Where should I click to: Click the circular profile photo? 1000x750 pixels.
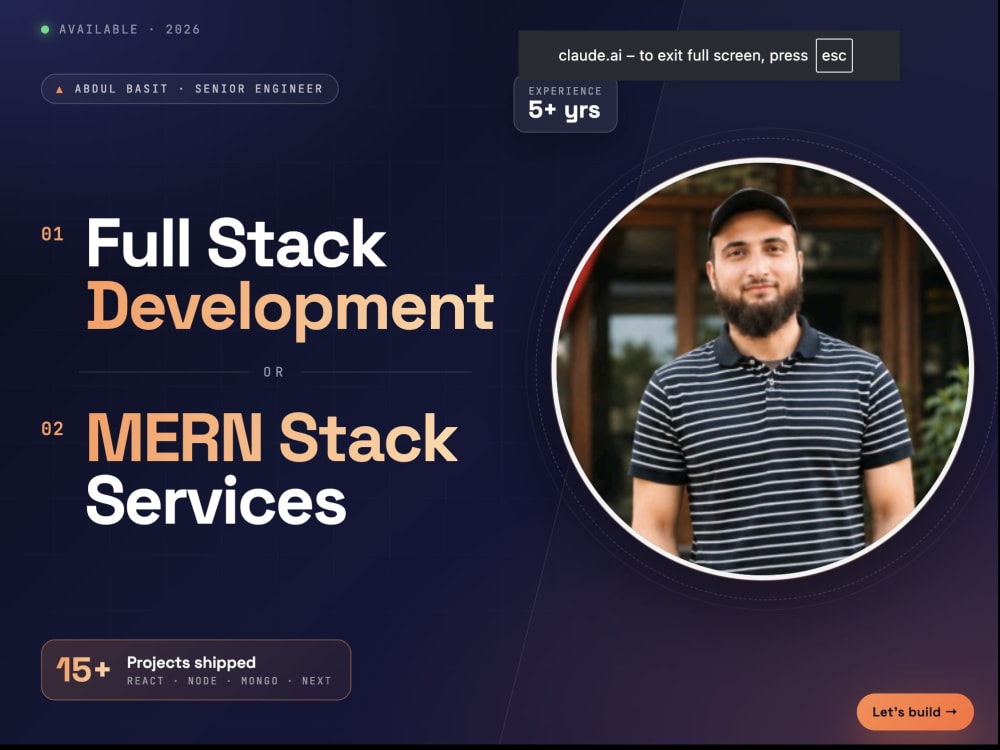(x=762, y=368)
